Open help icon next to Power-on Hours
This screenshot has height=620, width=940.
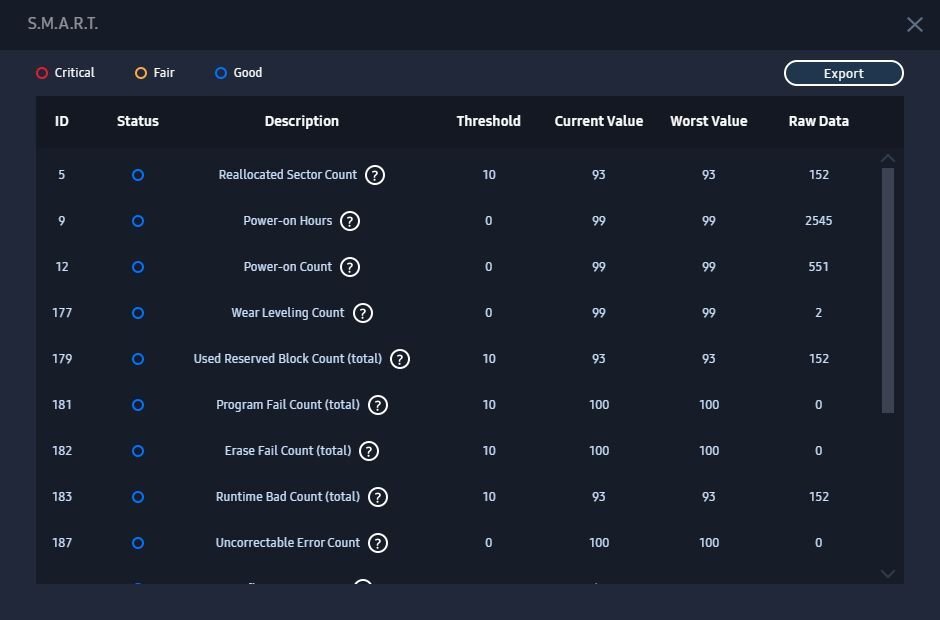click(x=350, y=221)
